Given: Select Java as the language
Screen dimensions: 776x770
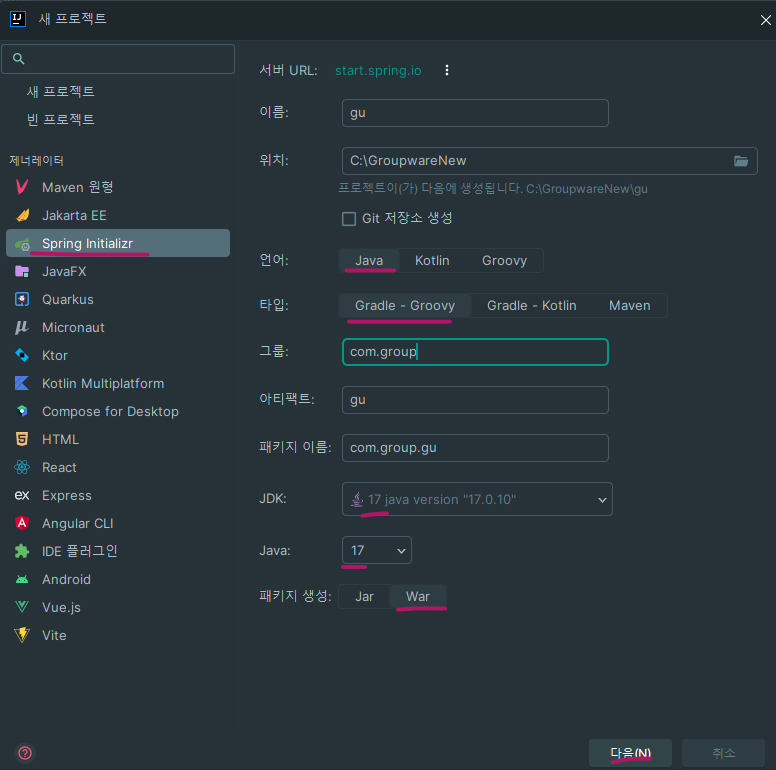Looking at the screenshot, I should pos(369,260).
